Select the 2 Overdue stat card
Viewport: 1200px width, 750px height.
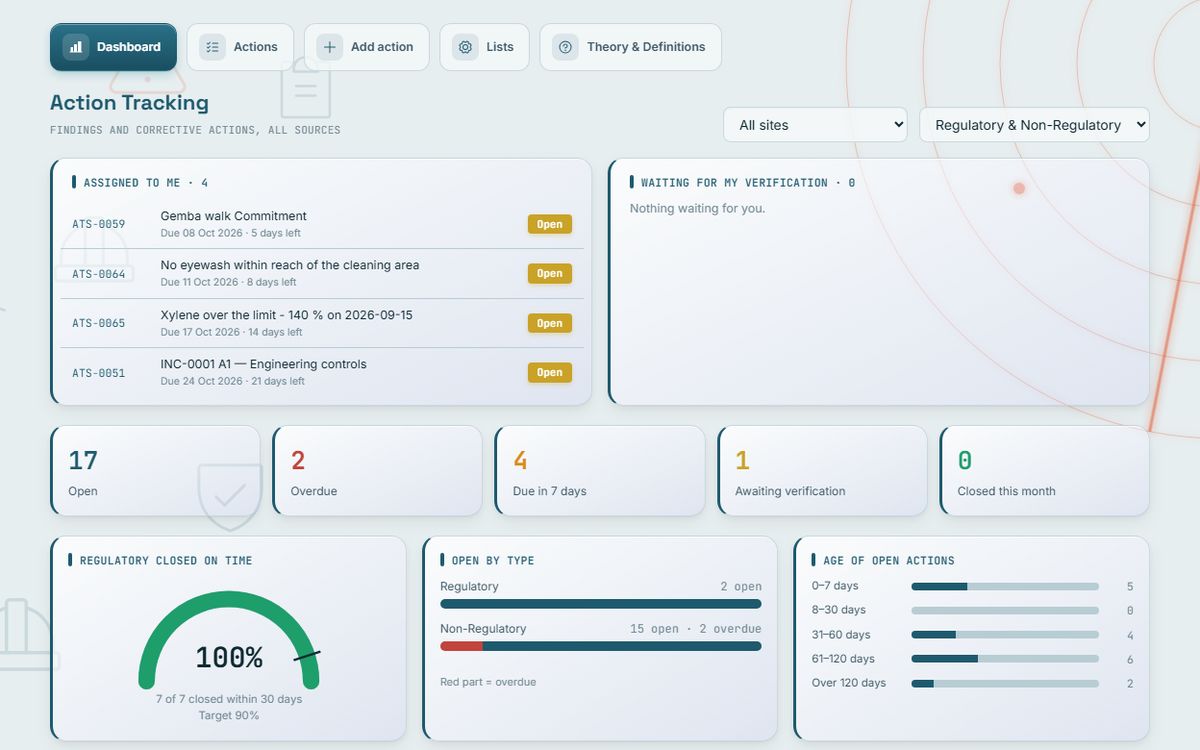pyautogui.click(x=377, y=471)
